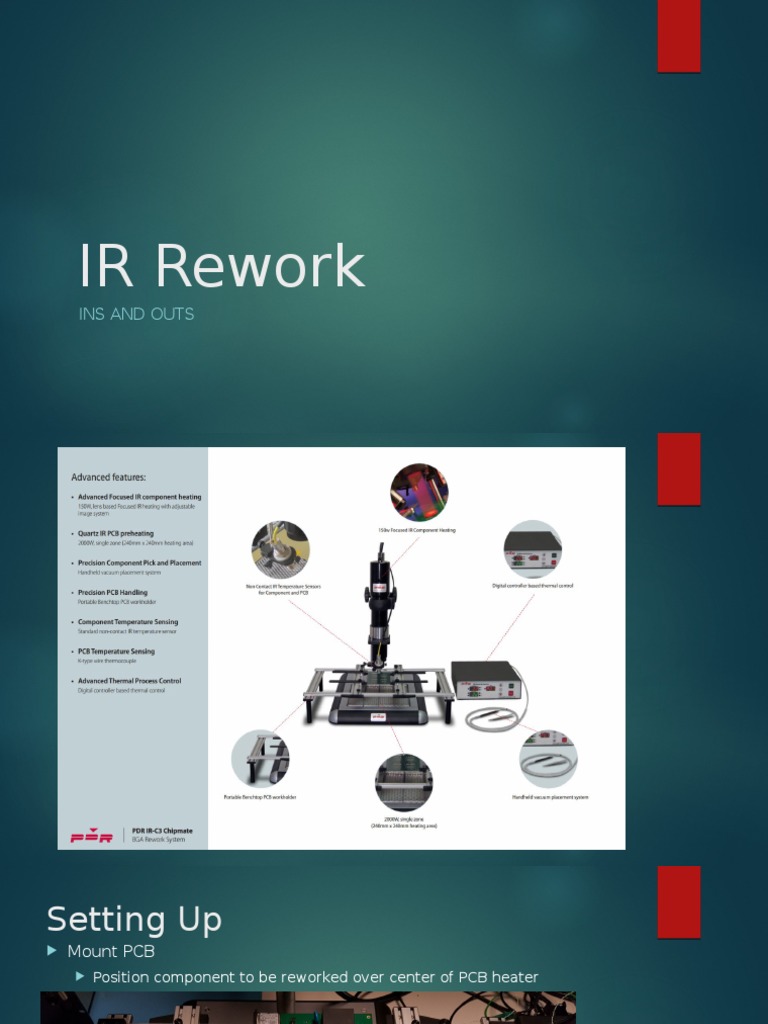Click the digital controller circular photo

point(533,549)
